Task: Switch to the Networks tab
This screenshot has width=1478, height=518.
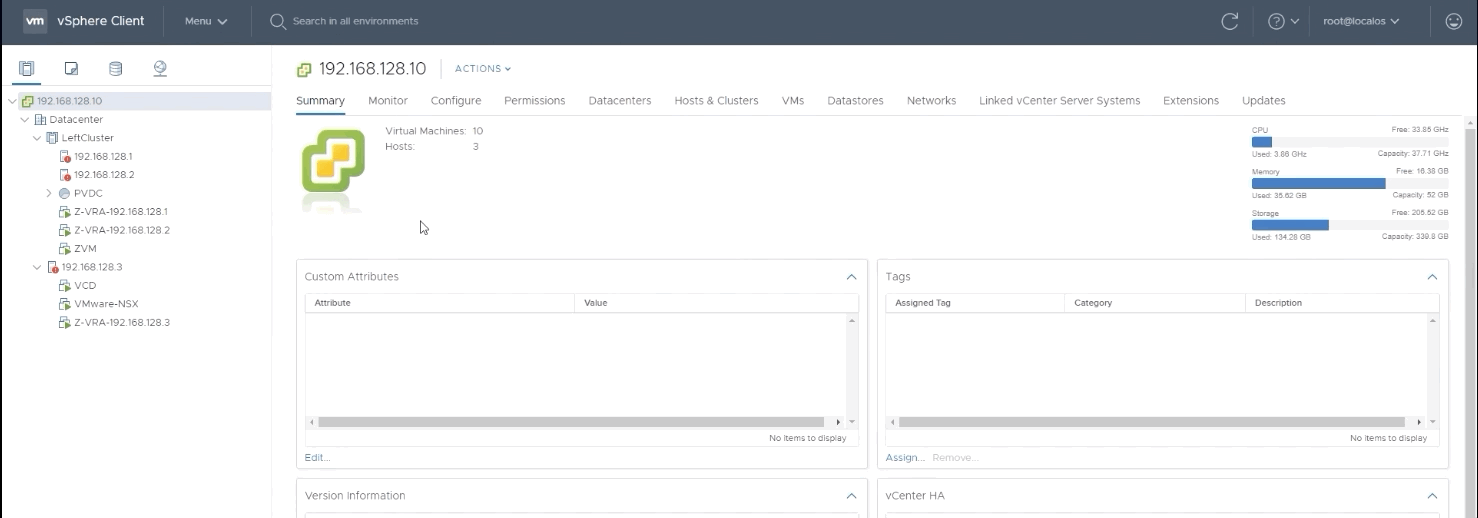Action: [x=931, y=100]
